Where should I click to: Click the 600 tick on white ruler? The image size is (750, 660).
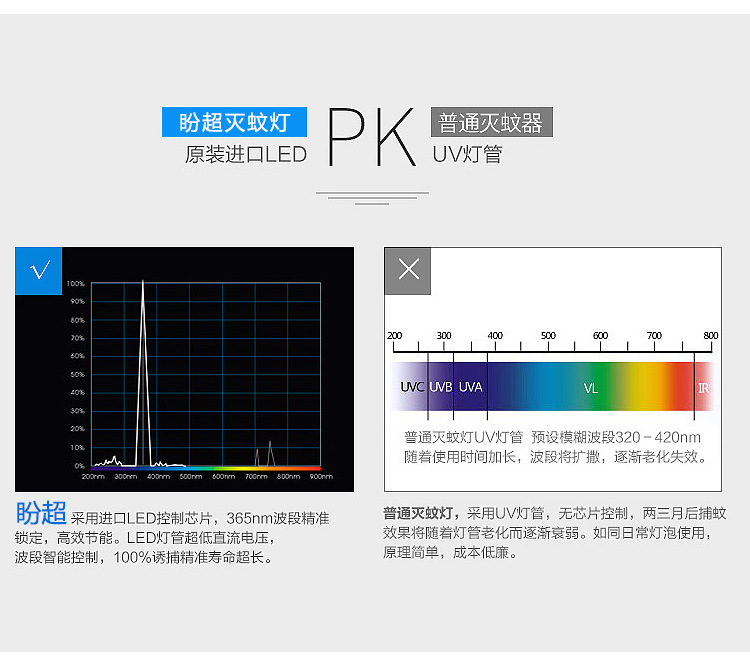pyautogui.click(x=600, y=335)
